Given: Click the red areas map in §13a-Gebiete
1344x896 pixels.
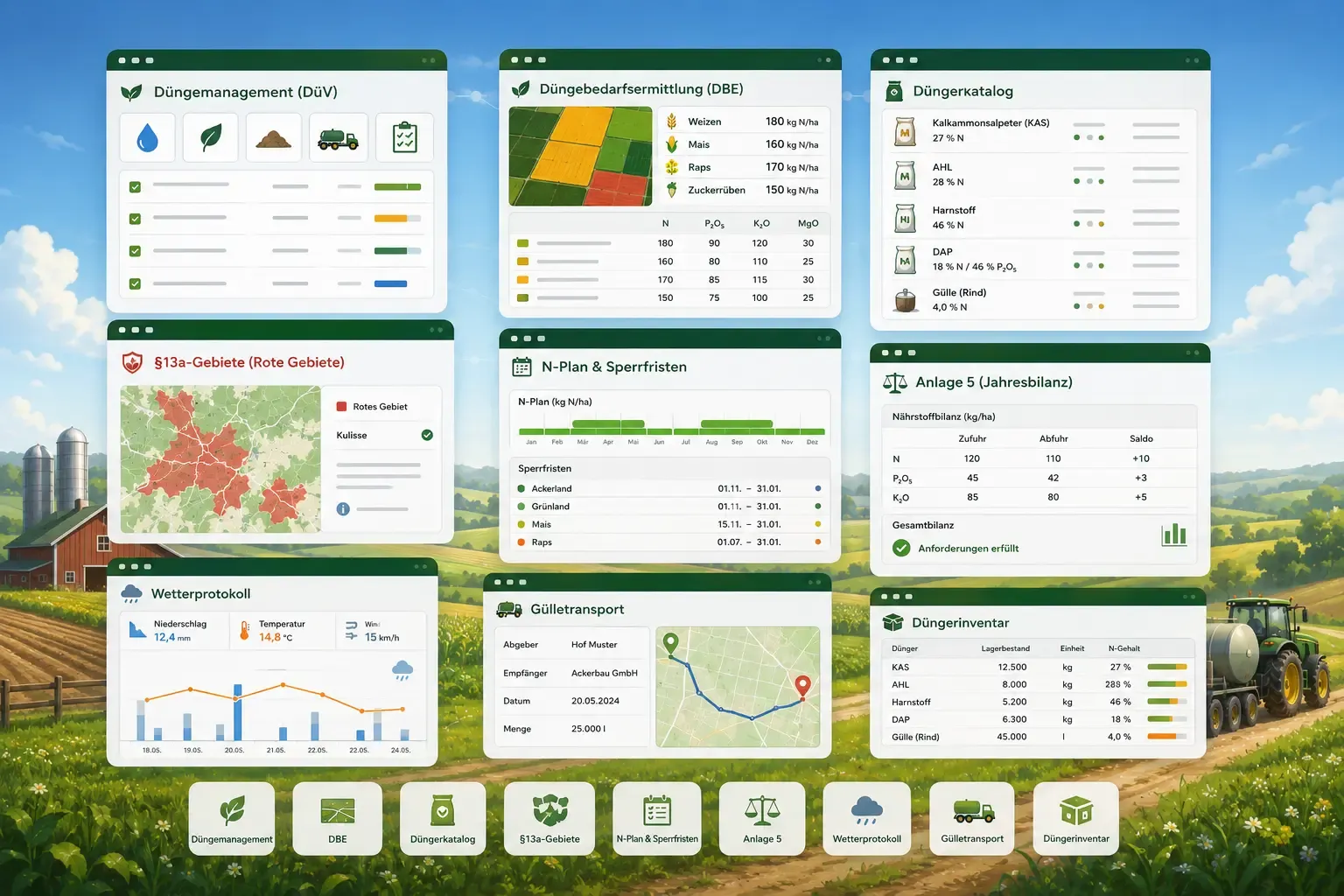Looking at the screenshot, I should coord(220,459).
